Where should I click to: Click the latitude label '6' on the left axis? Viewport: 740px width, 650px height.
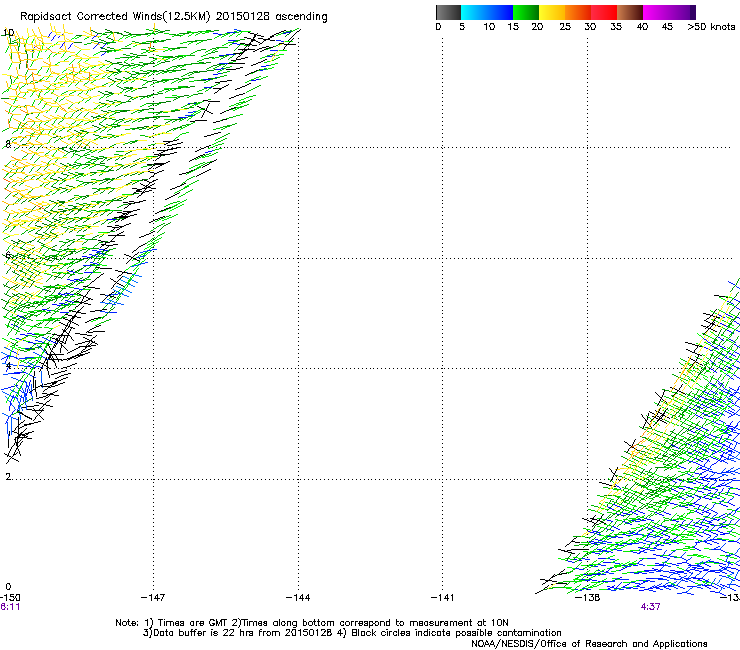coord(8,255)
